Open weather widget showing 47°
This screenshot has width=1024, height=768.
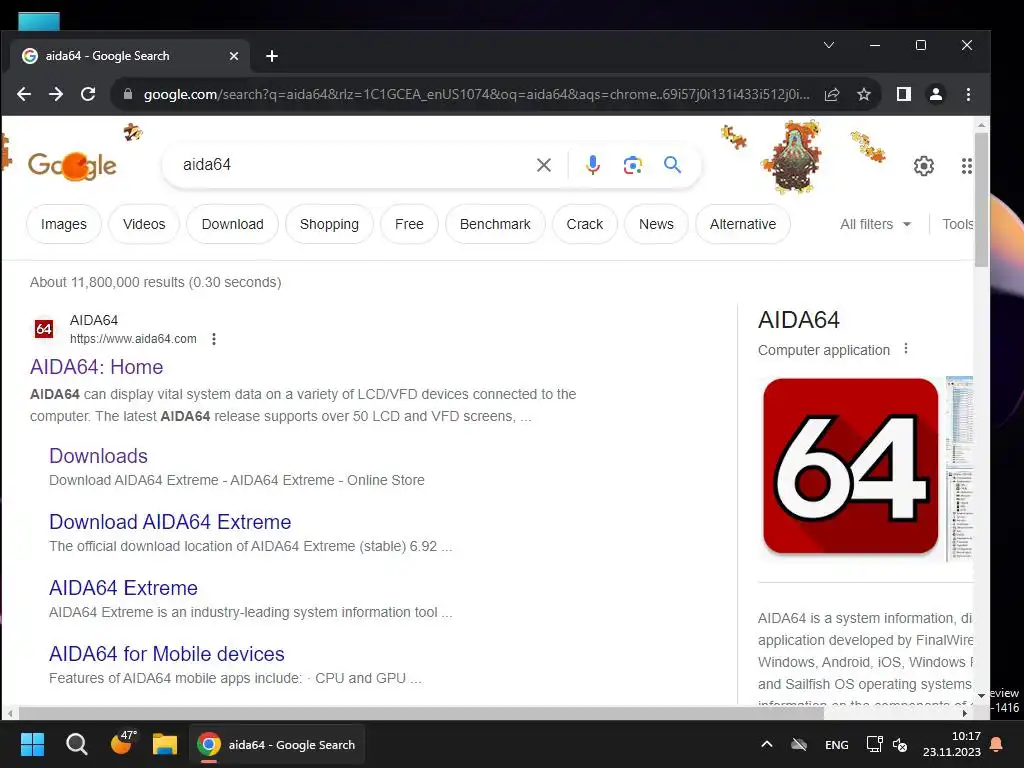coord(122,743)
